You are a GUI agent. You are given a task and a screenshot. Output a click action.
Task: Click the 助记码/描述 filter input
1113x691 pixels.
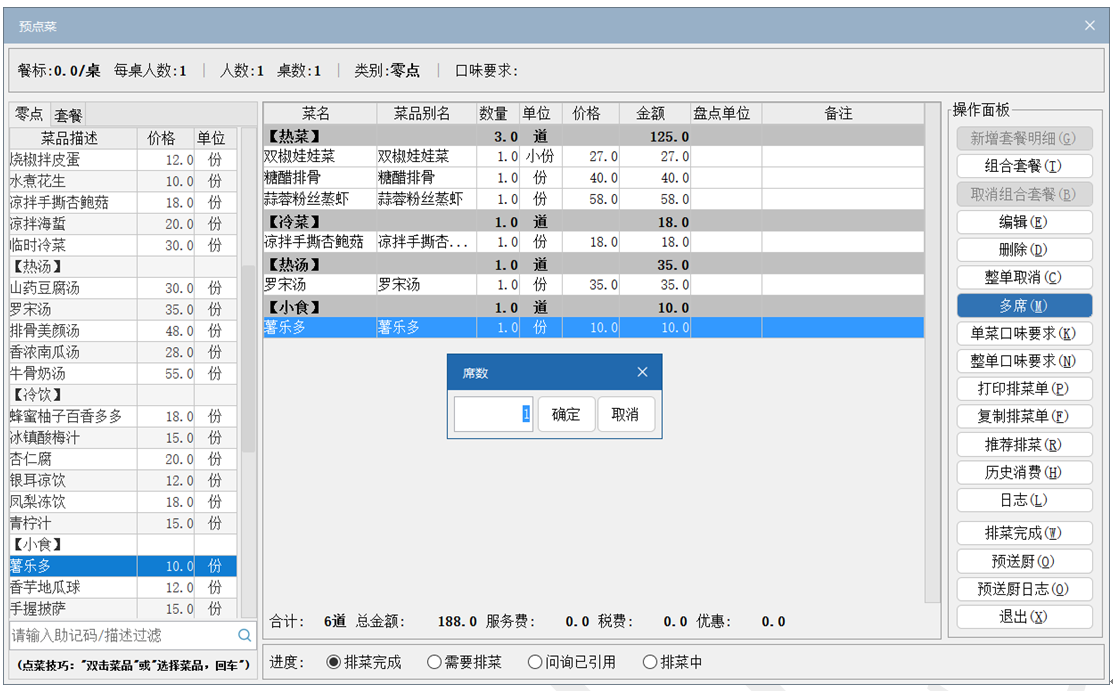tap(124, 635)
